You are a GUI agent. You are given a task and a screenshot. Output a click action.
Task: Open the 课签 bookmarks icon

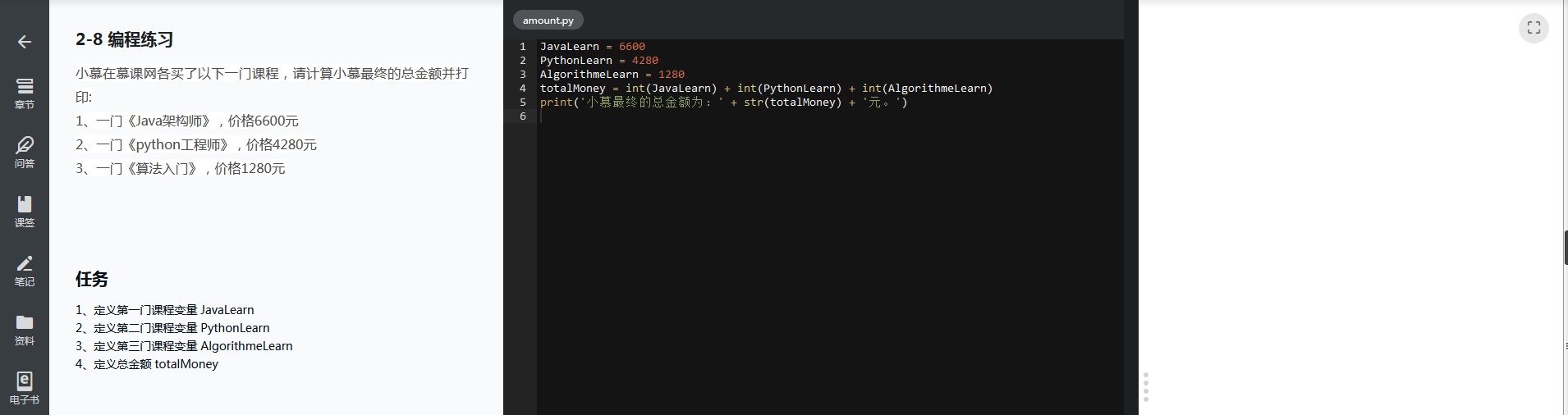tap(25, 211)
